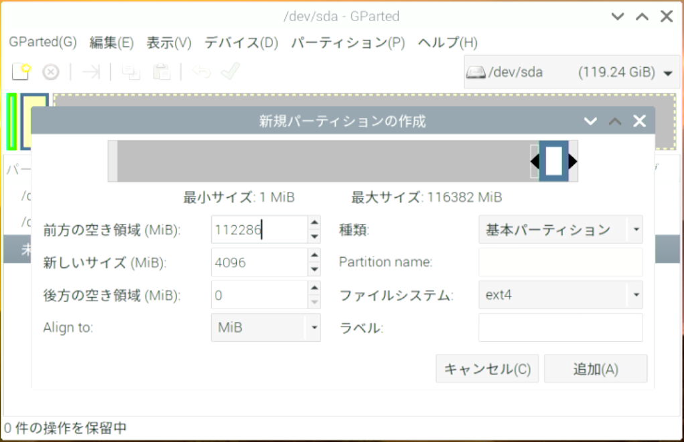Decrease 新しいサイズ with down arrow
684x442 pixels.
[314, 269]
